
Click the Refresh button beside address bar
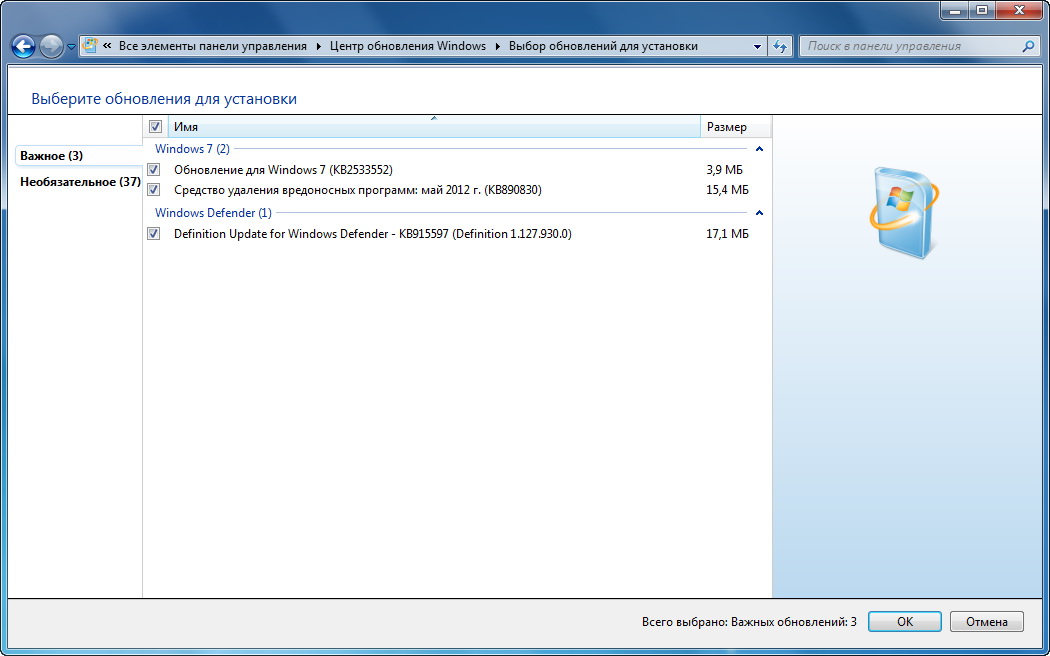pyautogui.click(x=780, y=46)
